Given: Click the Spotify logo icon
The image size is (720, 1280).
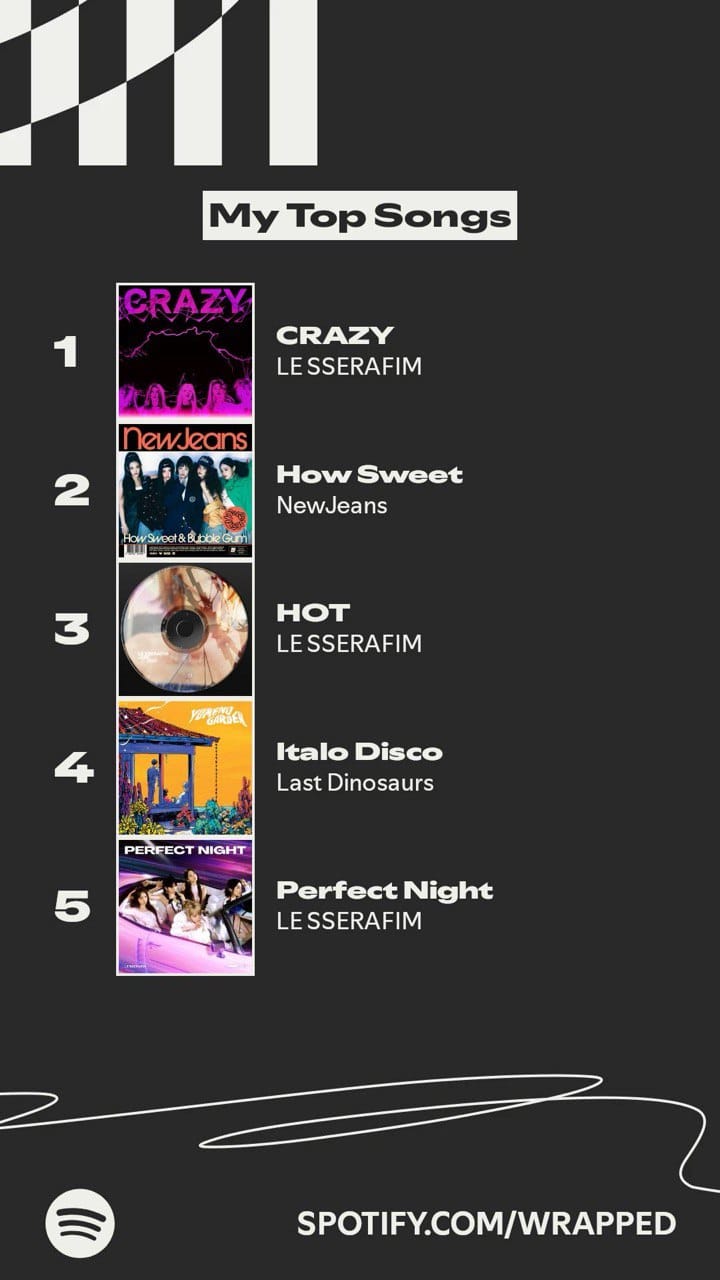Looking at the screenshot, I should pos(80,1222).
